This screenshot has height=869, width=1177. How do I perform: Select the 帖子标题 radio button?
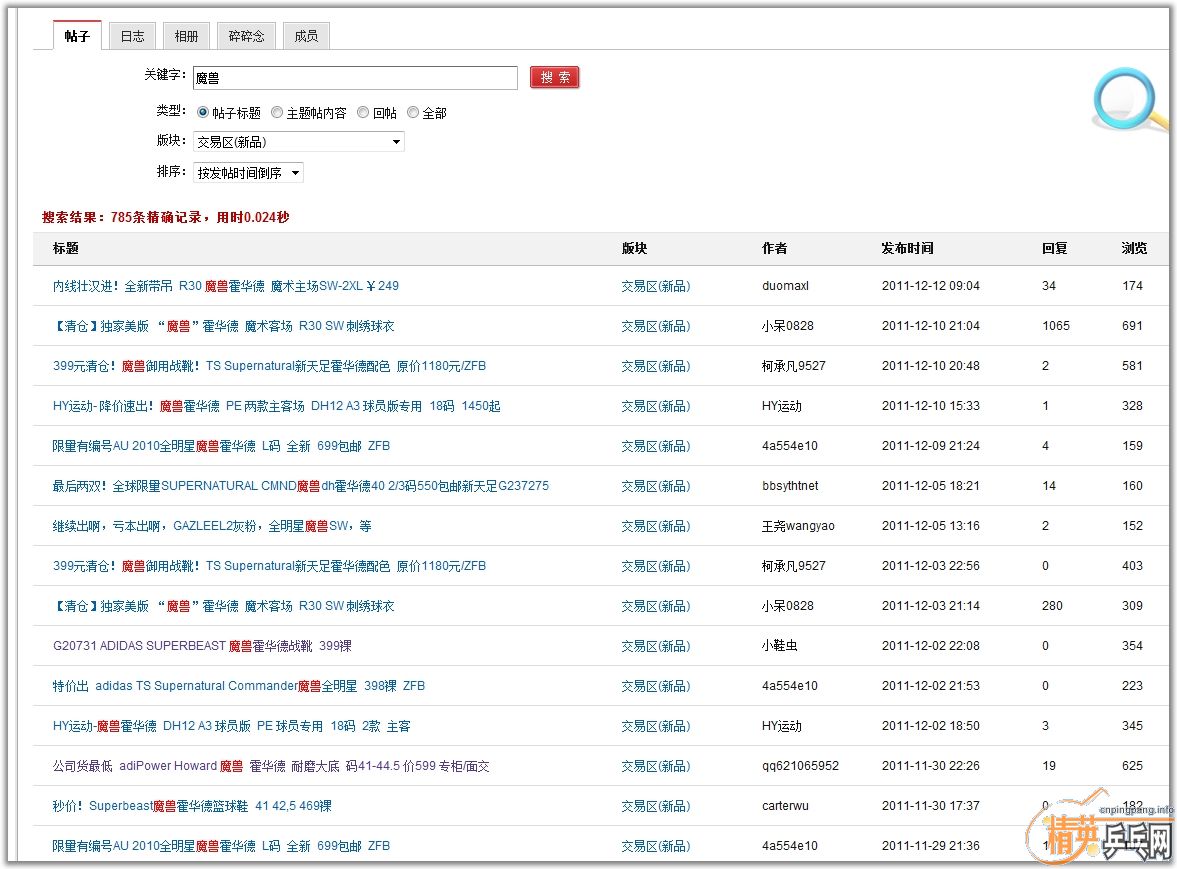[203, 113]
